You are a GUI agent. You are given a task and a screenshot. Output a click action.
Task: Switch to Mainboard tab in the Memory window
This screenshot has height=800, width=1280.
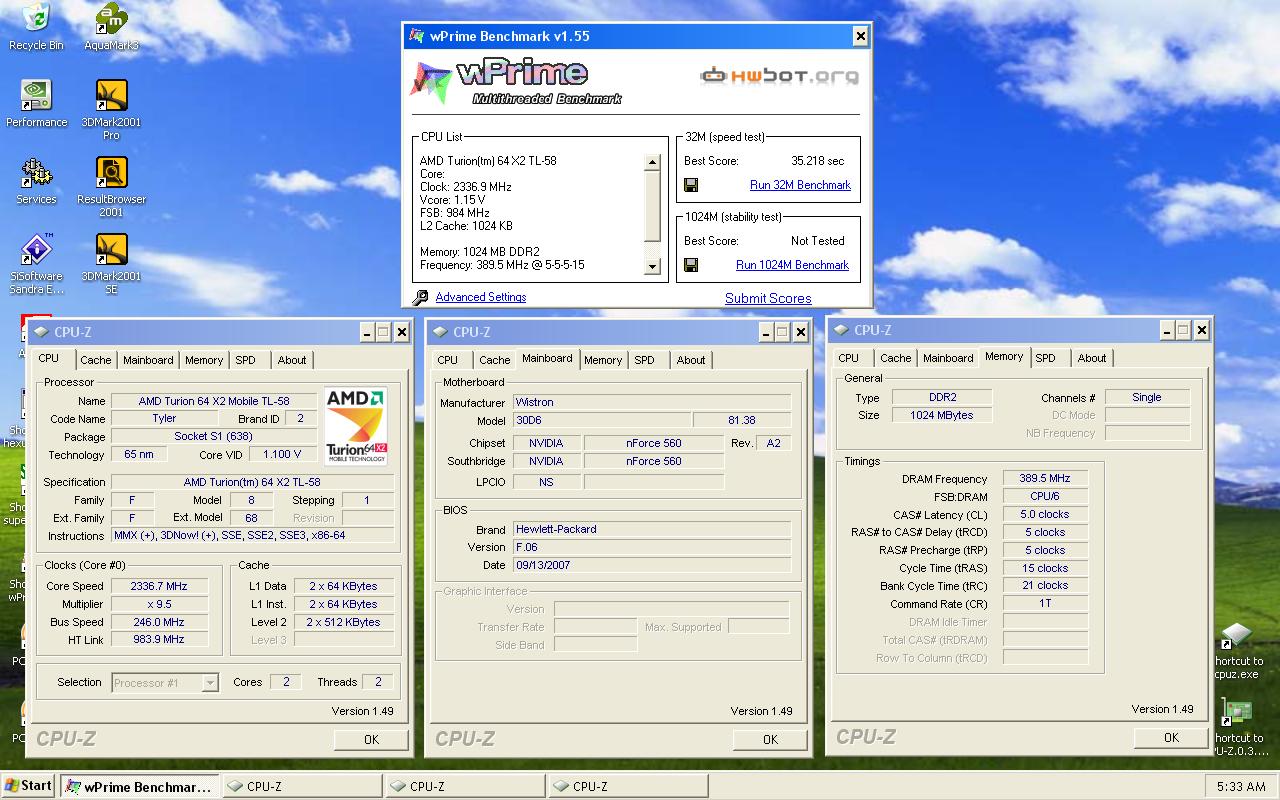point(948,358)
